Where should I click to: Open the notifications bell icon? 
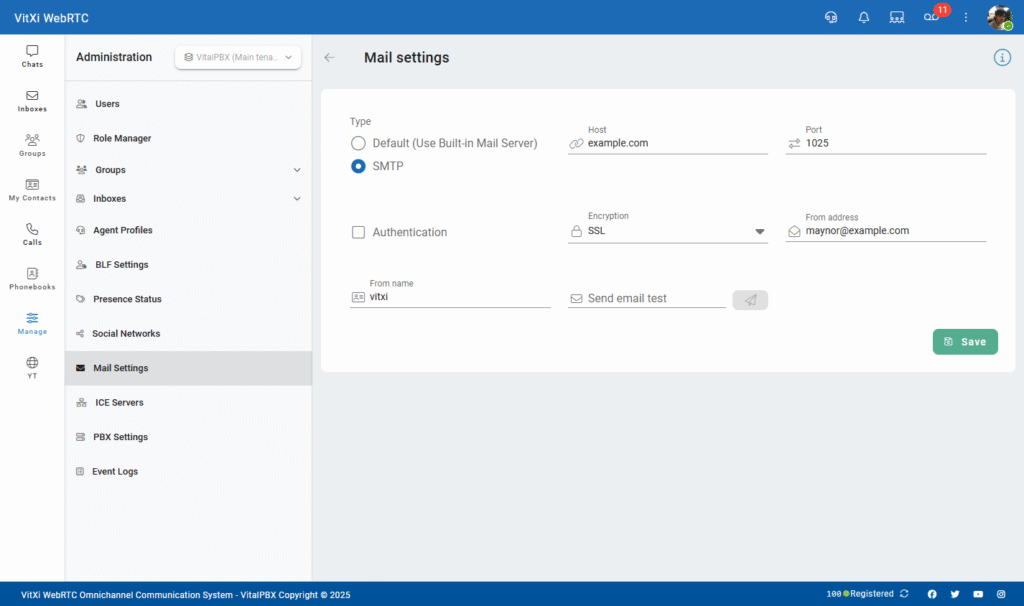[864, 17]
